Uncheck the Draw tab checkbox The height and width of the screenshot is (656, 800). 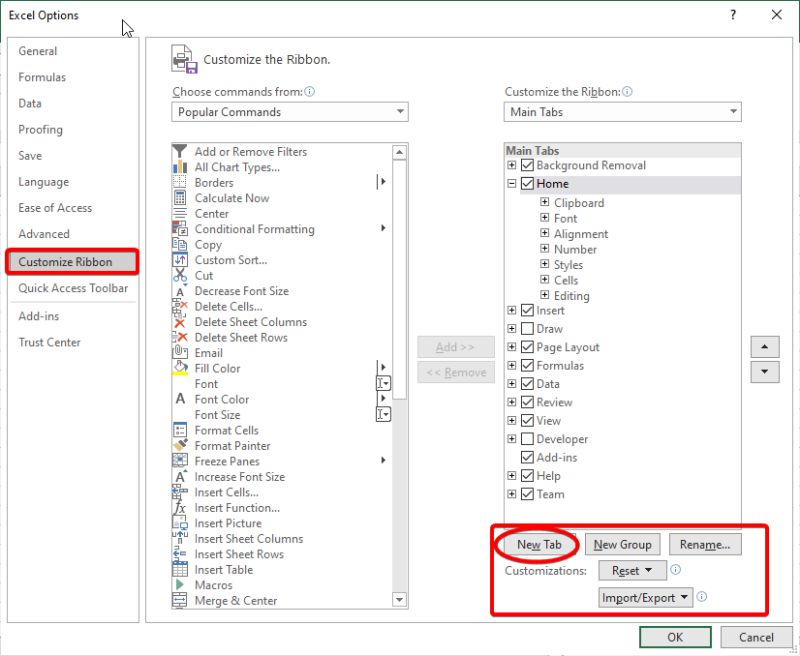(527, 328)
